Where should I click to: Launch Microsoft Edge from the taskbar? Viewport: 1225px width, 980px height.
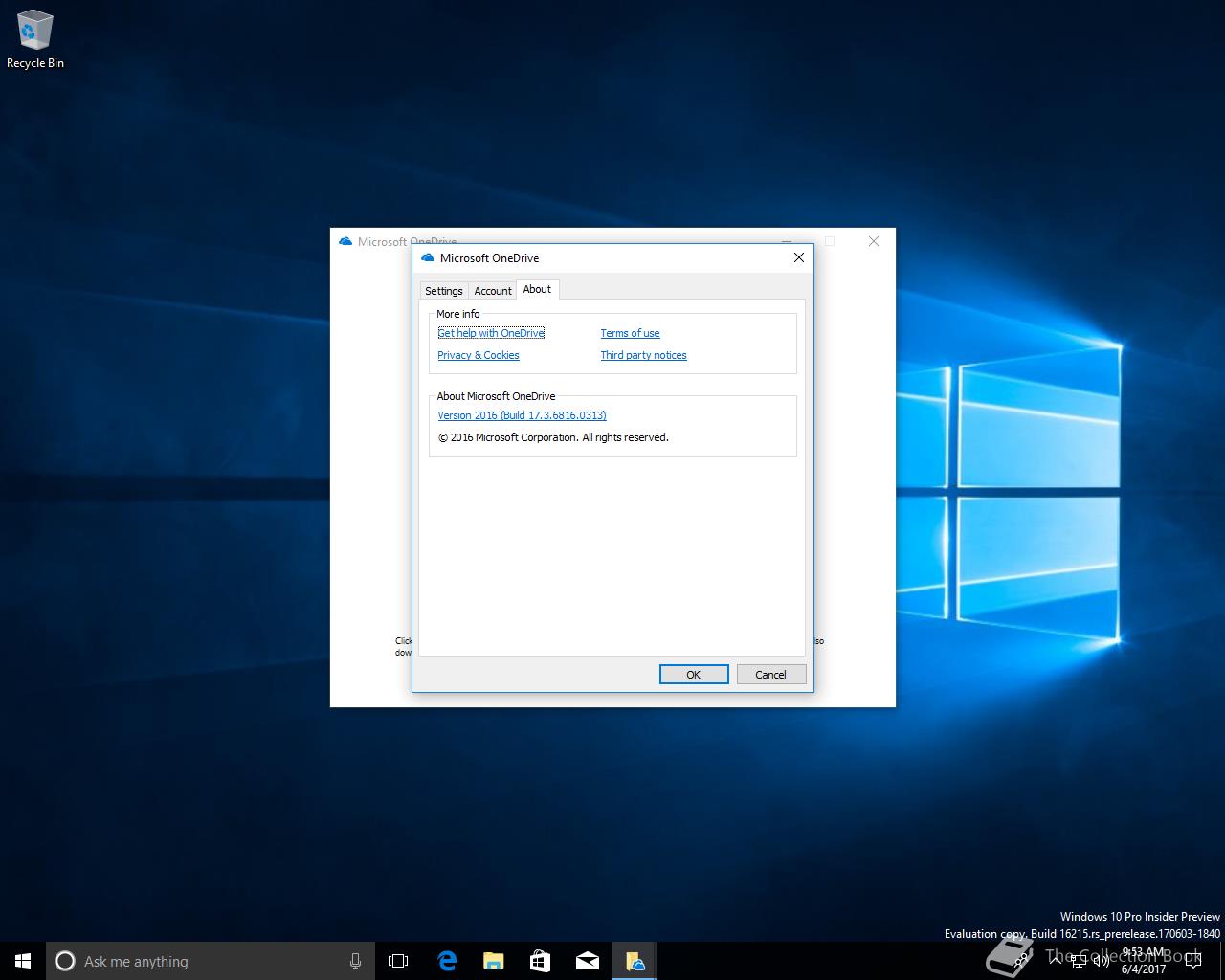[446, 961]
